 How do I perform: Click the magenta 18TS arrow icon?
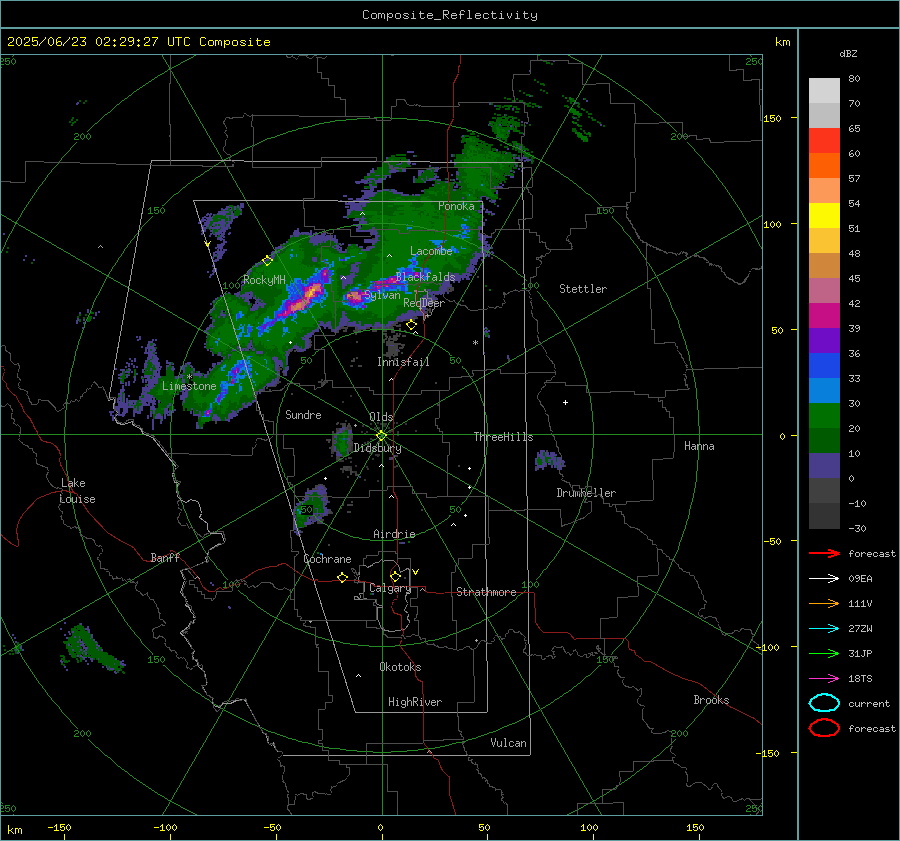824,679
